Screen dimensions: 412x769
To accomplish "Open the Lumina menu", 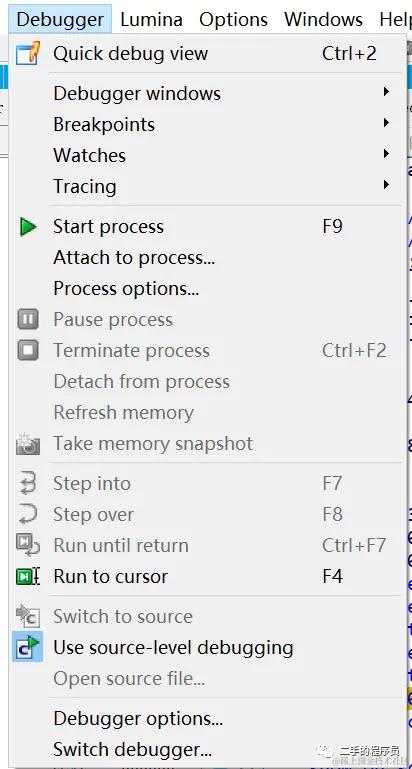I will [151, 20].
